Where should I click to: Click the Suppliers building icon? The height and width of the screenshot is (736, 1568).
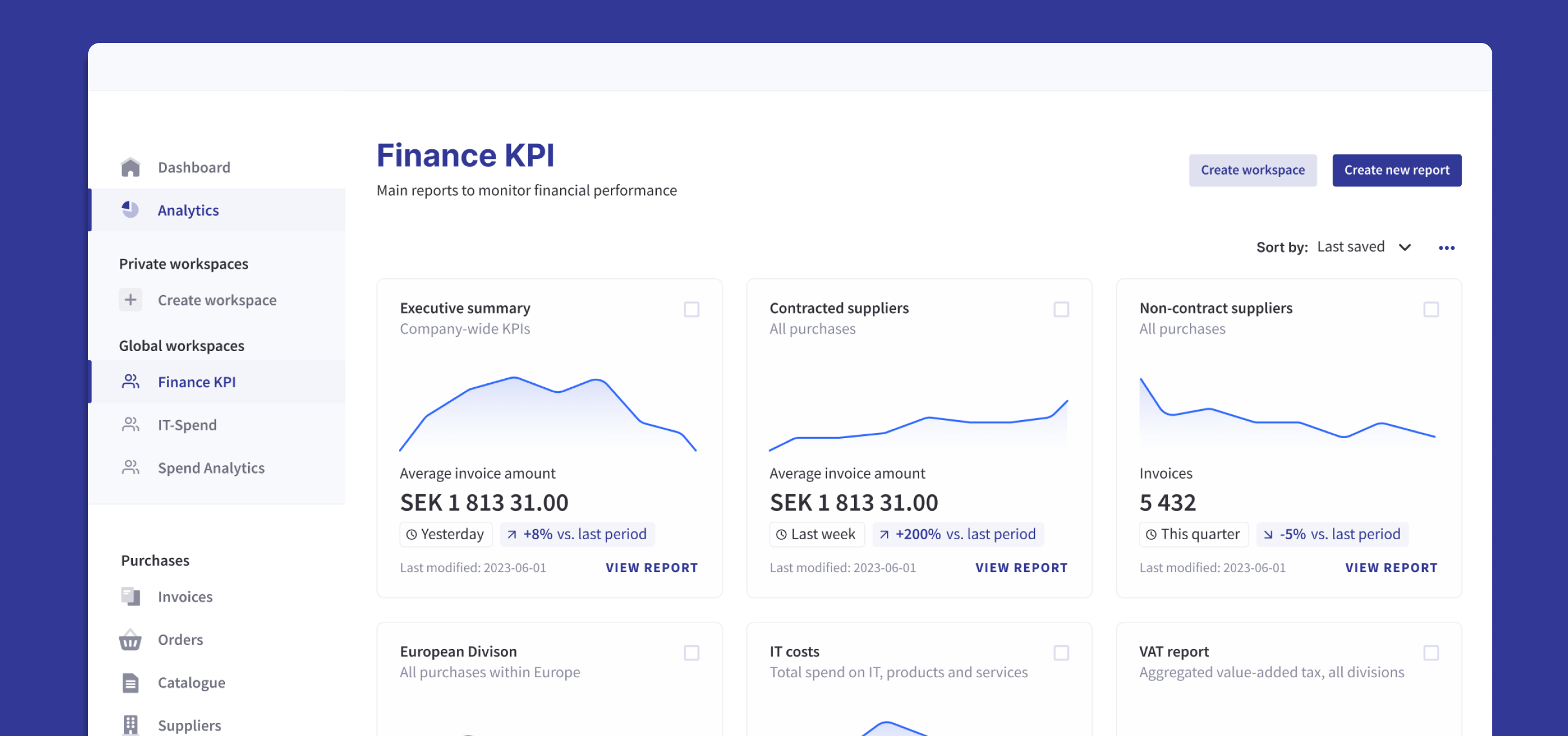point(130,725)
